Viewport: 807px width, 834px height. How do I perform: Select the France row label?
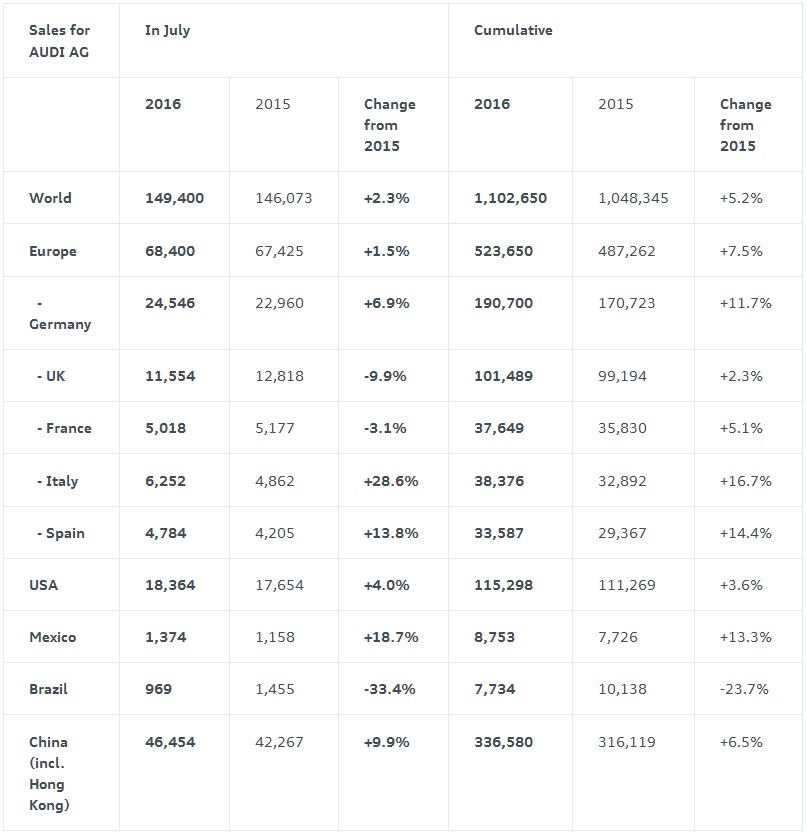click(x=69, y=428)
